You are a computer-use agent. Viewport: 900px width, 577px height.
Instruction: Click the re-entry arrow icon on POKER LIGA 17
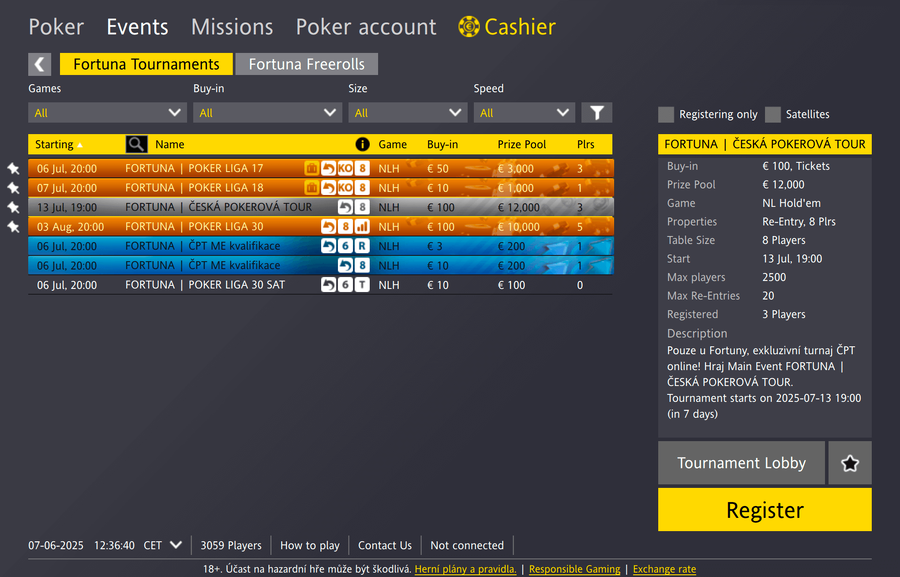pyautogui.click(x=328, y=168)
